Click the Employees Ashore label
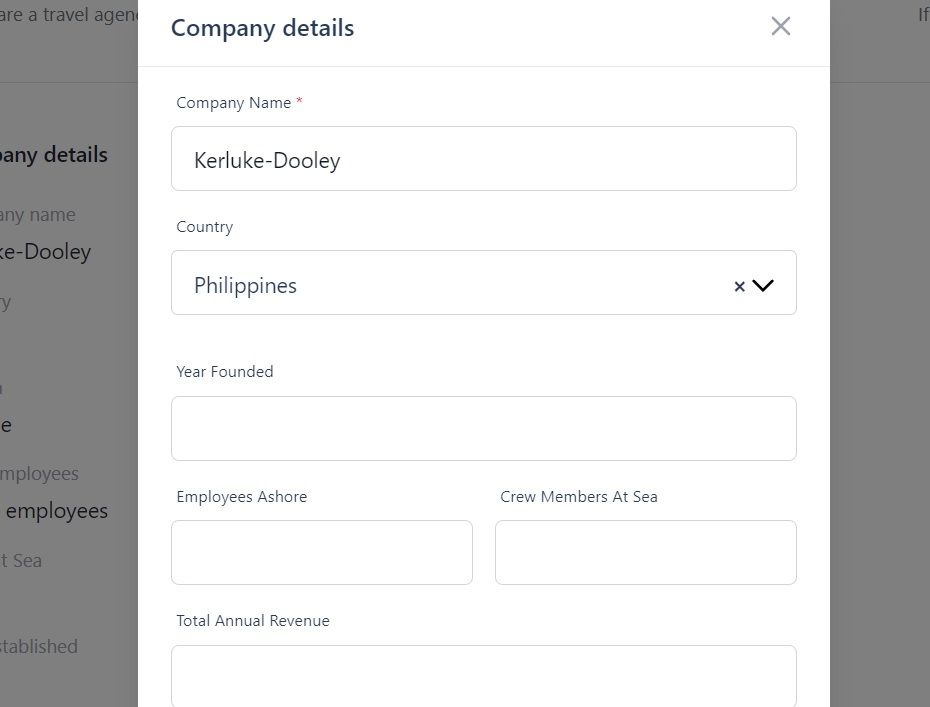Screen dimensions: 930x707 [241, 496]
